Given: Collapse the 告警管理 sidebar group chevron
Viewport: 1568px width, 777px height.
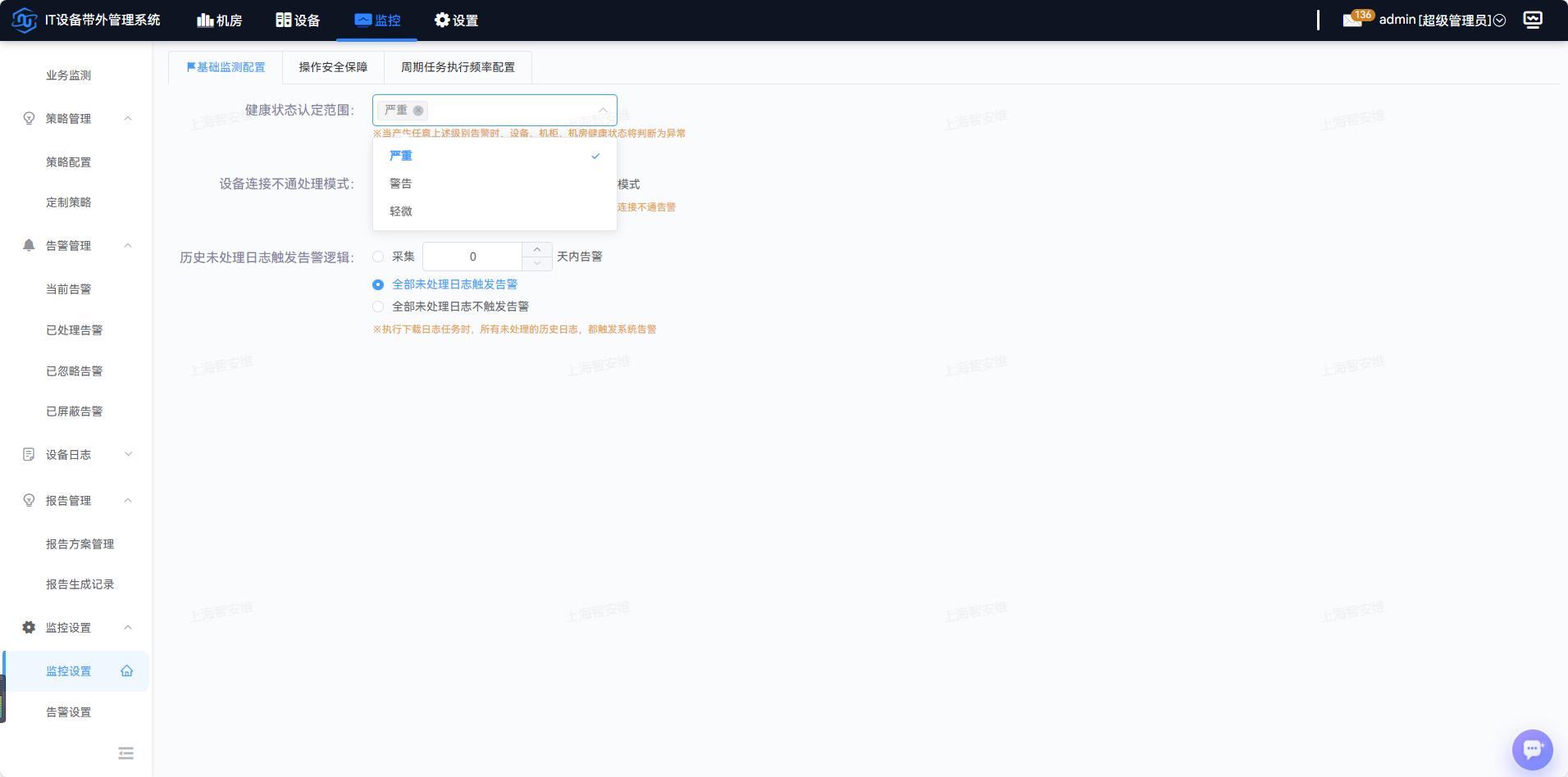Looking at the screenshot, I should click(128, 245).
